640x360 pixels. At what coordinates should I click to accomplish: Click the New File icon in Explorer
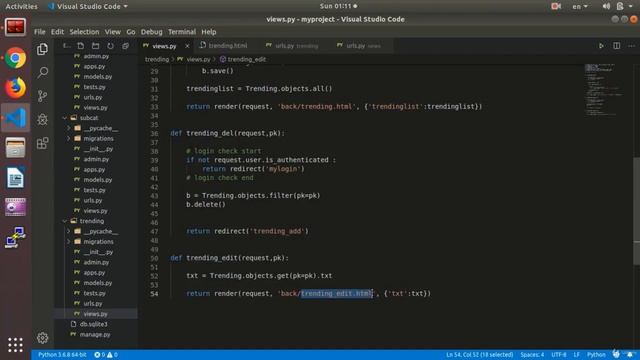pyautogui.click(x=80, y=46)
